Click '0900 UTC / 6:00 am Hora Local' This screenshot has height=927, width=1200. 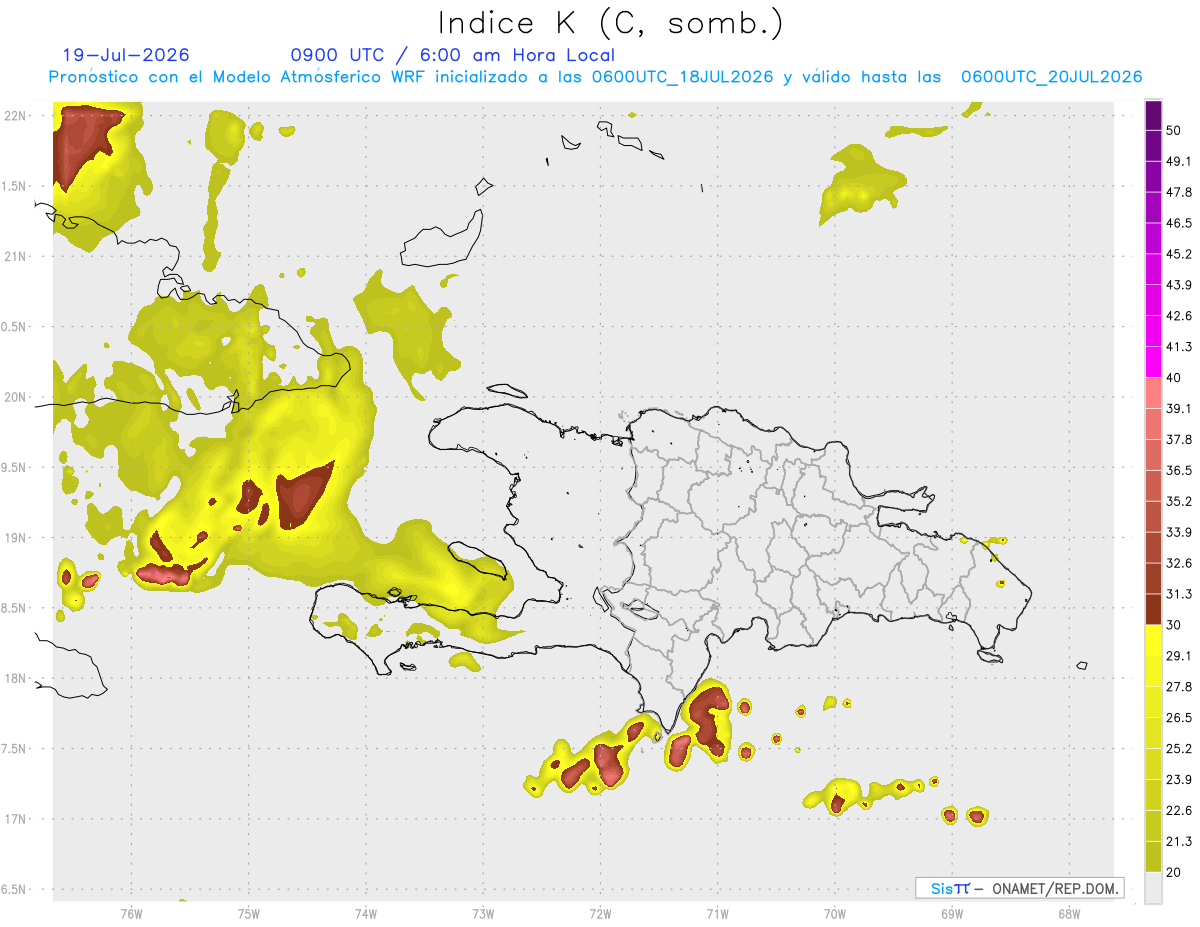[452, 55]
